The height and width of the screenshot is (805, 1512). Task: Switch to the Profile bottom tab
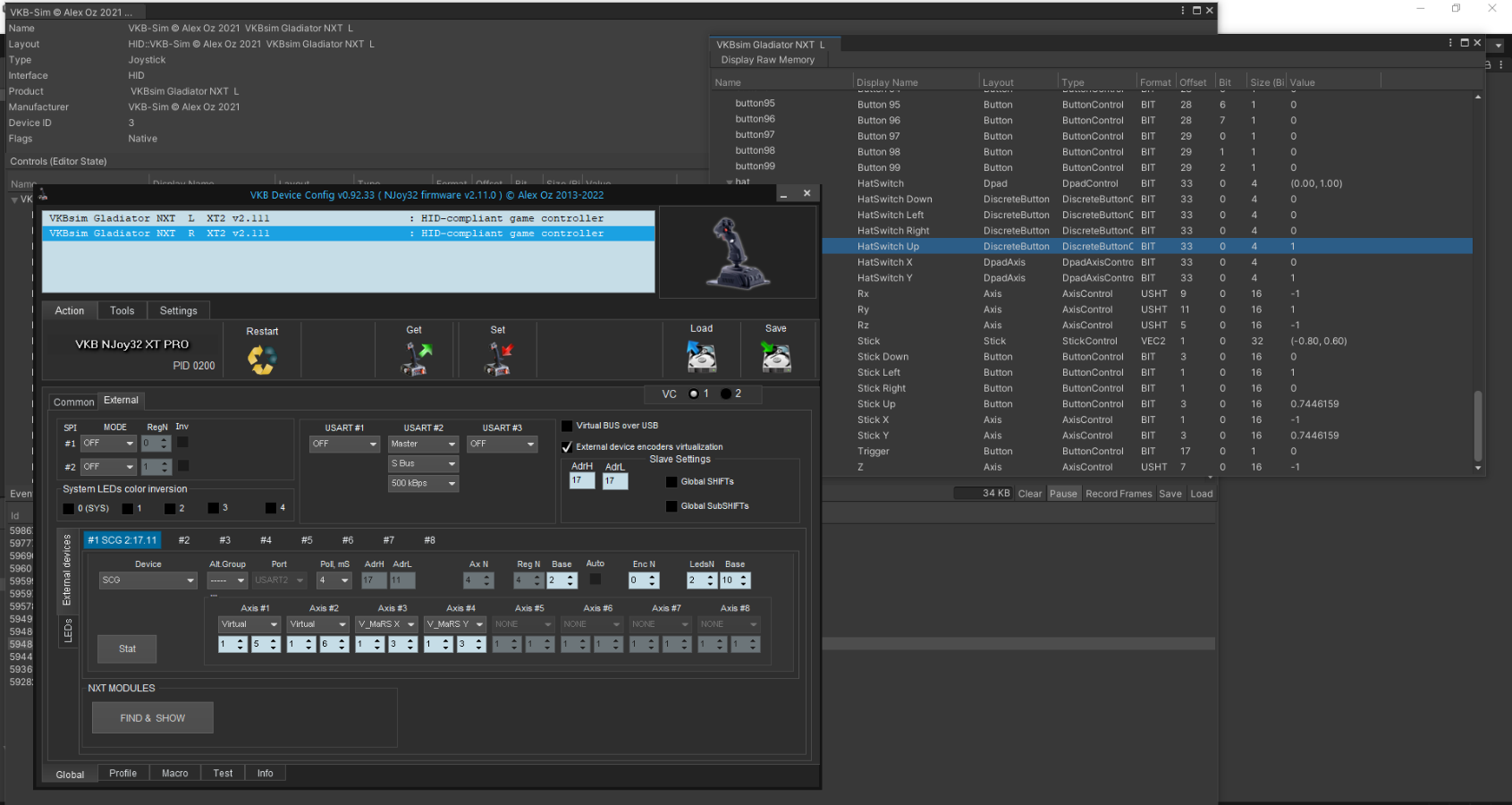[x=123, y=773]
